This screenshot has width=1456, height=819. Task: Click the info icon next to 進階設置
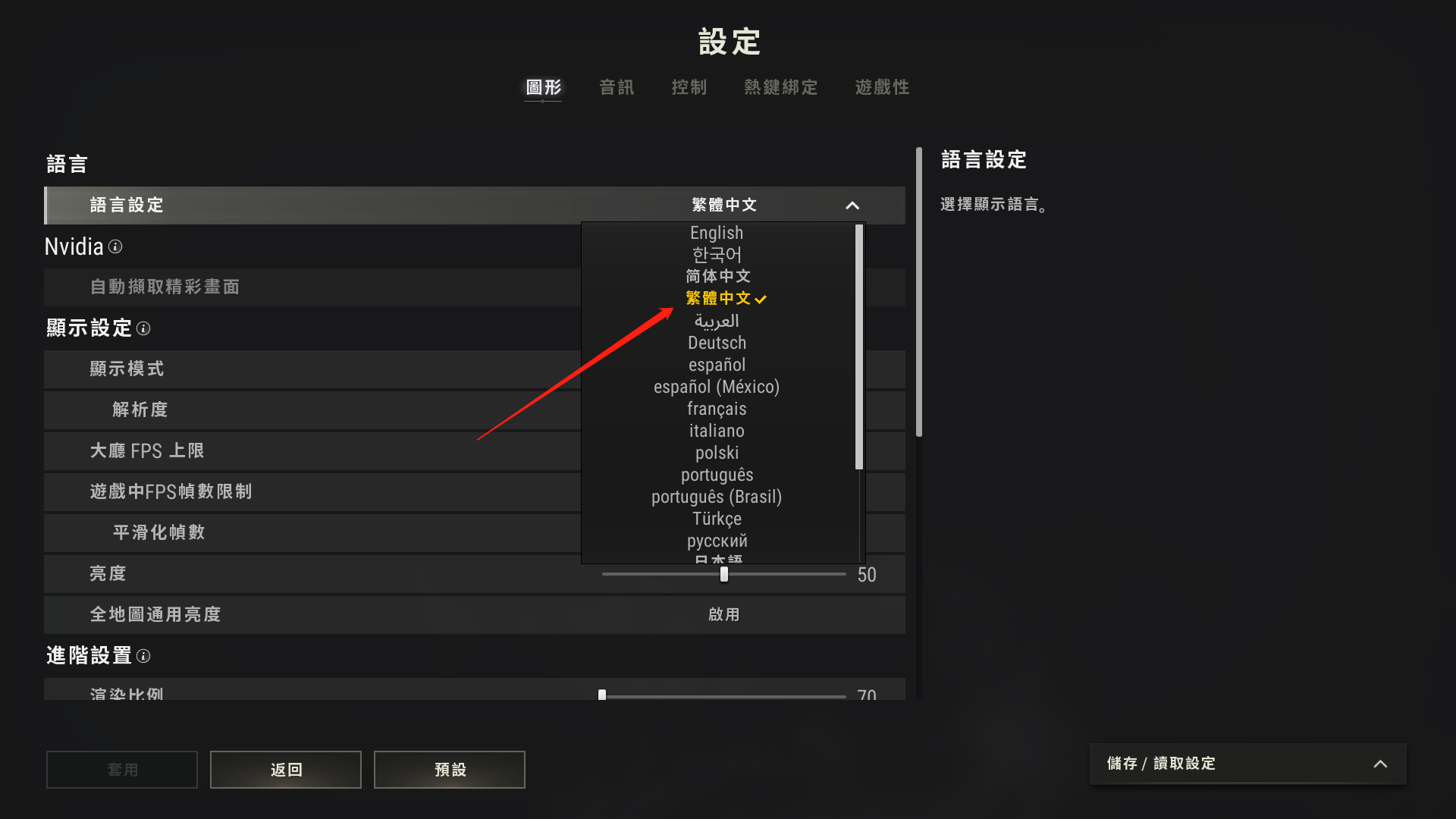(143, 656)
